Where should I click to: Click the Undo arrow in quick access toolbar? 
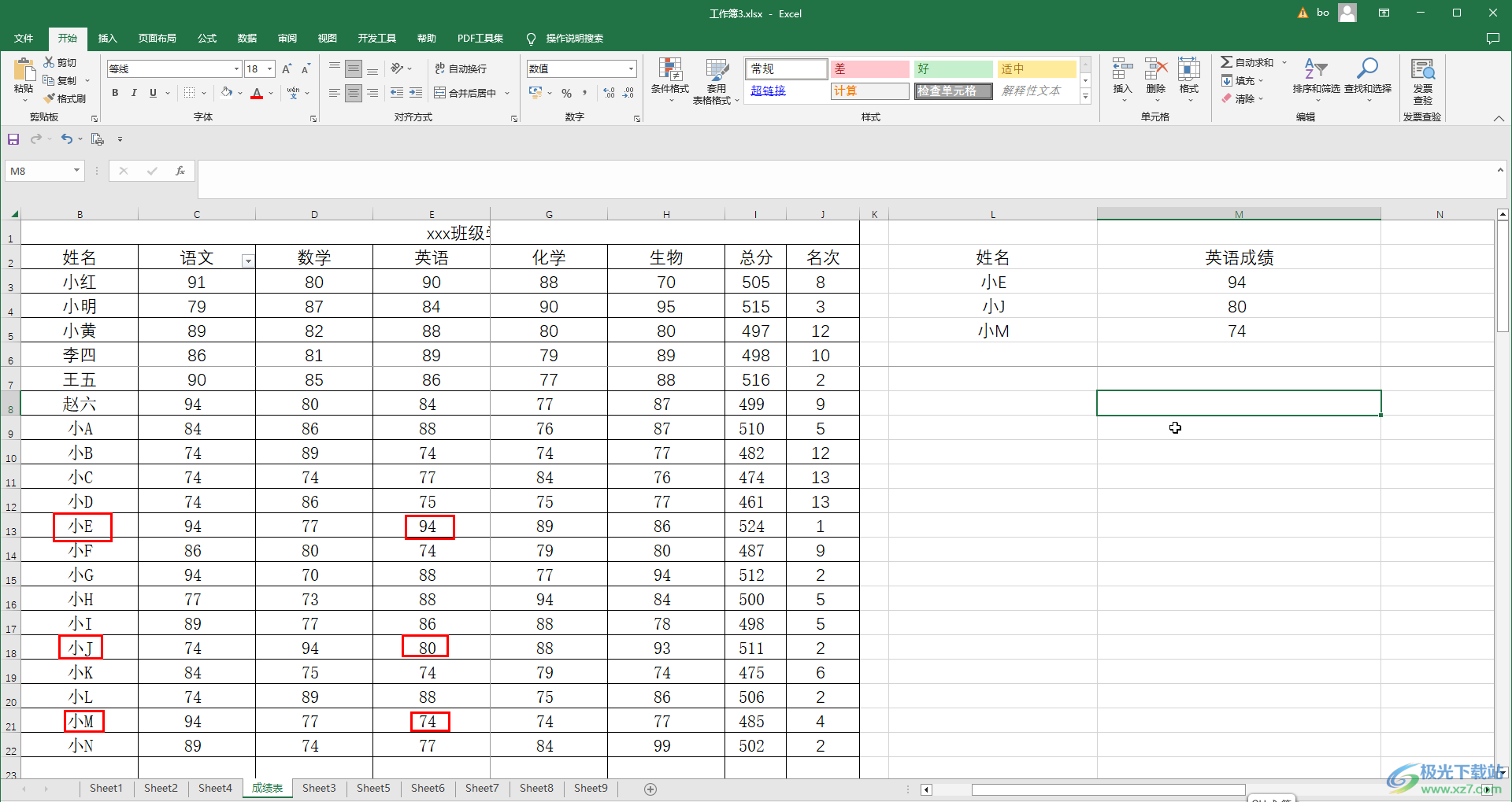tap(67, 139)
